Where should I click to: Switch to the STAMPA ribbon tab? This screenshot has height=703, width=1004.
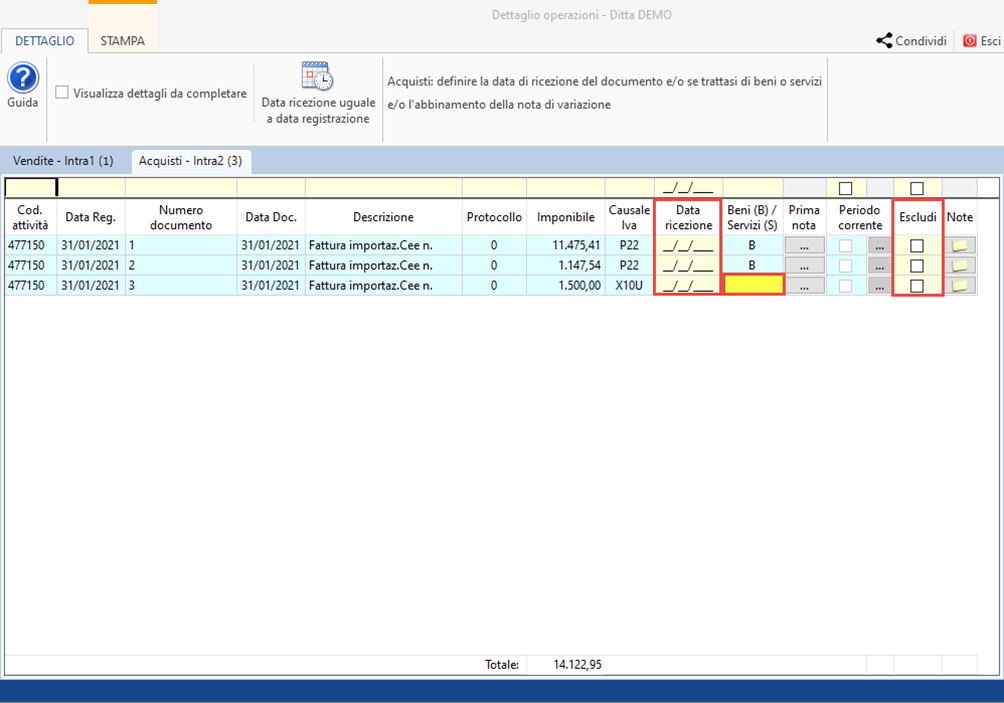(x=122, y=41)
